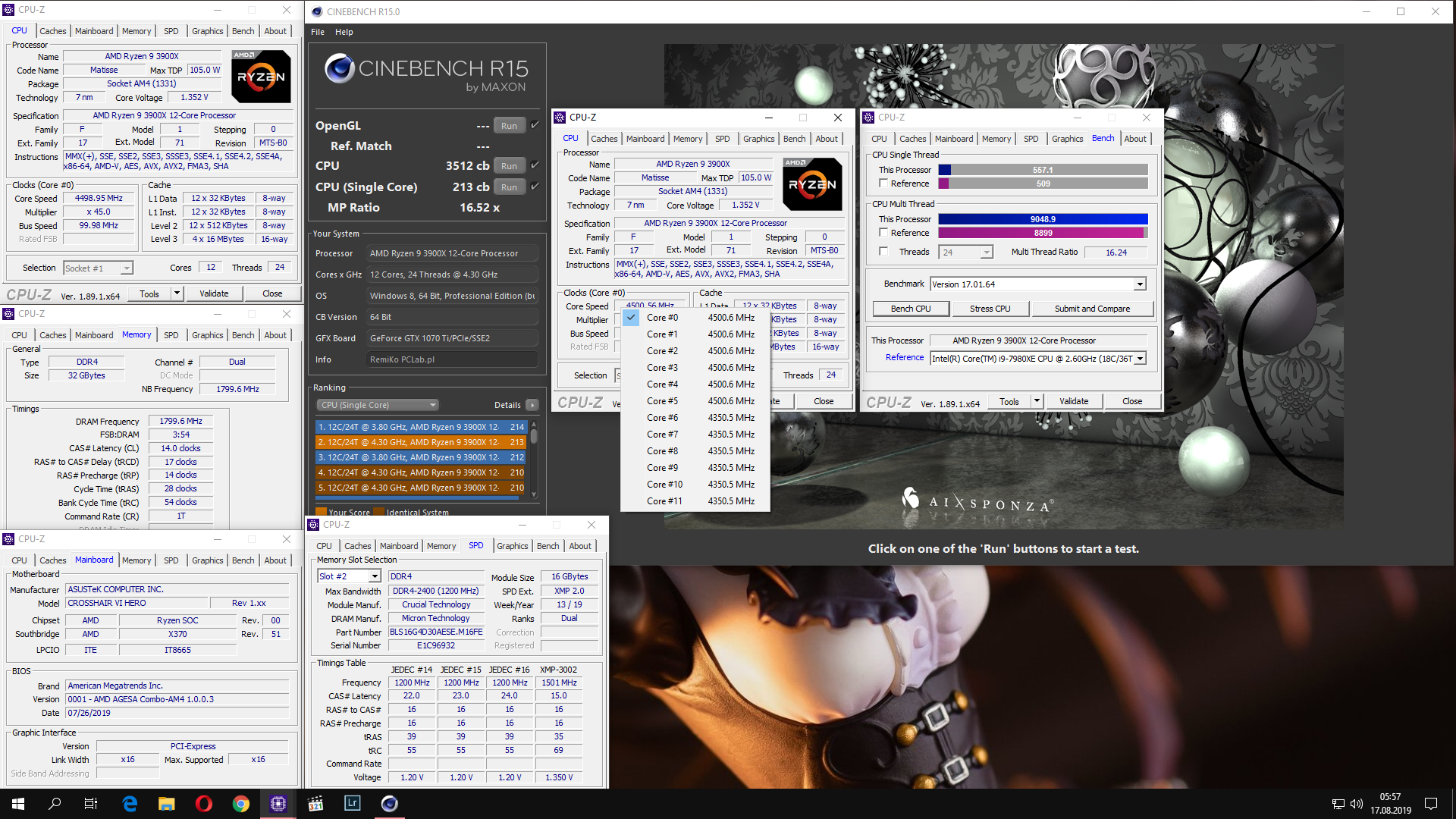The width and height of the screenshot is (1456, 819).
Task: Open the Cinebench Help menu
Action: coord(344,32)
